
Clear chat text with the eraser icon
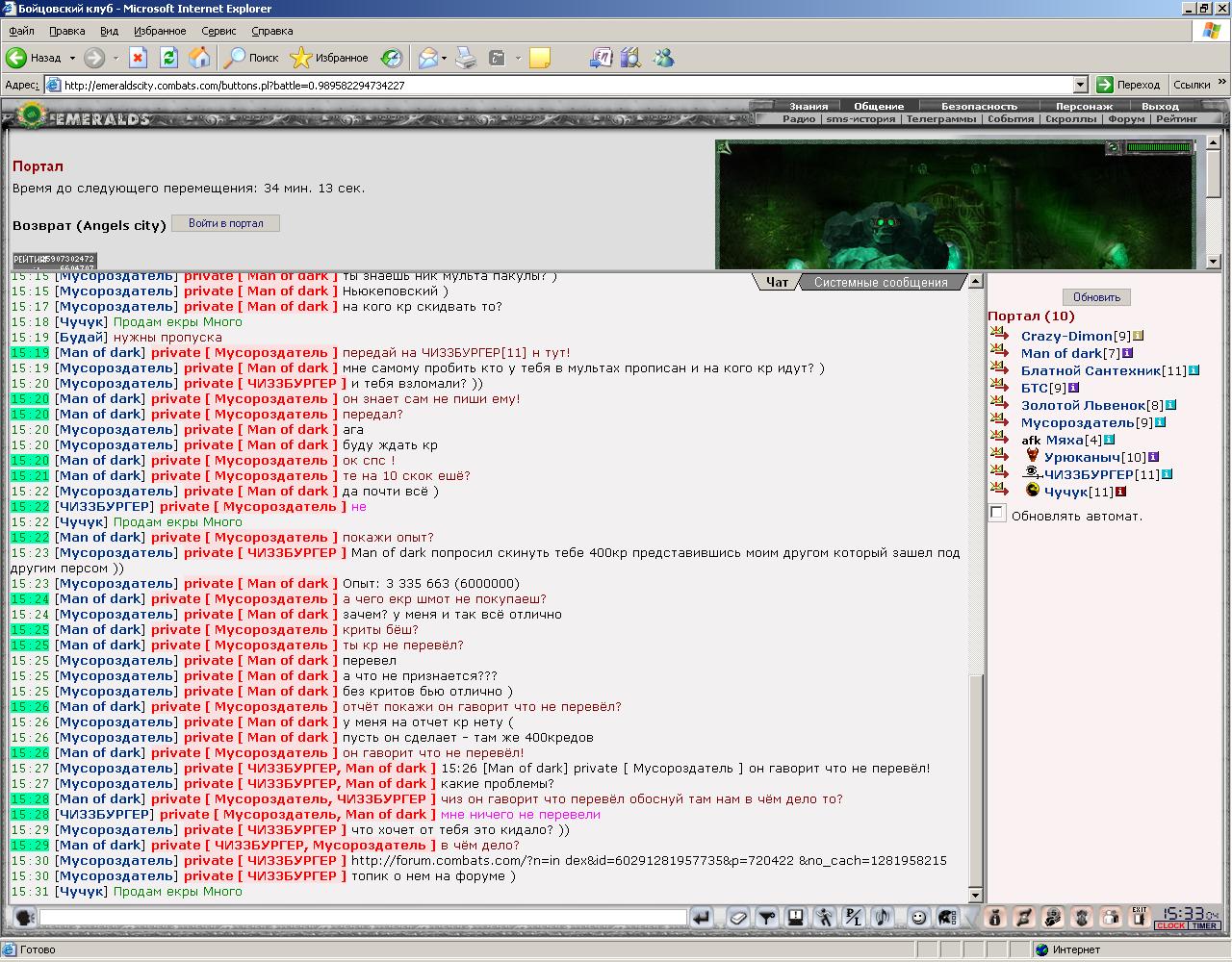738,918
